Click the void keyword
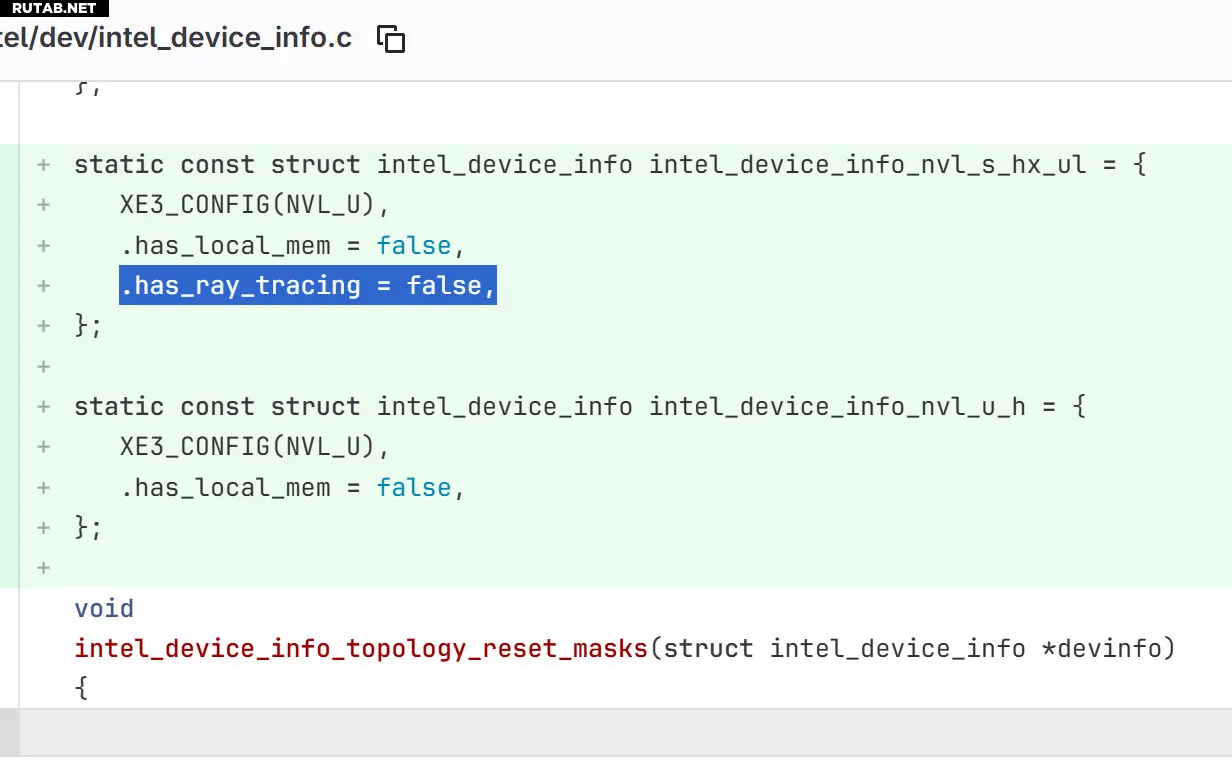 [104, 609]
